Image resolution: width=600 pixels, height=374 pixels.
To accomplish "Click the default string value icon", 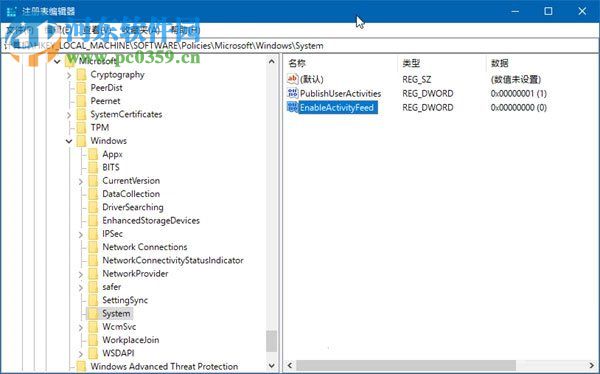I will click(292, 79).
